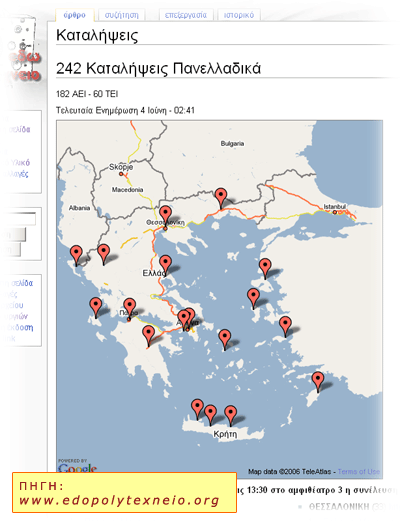
Task: Click the marker in northeastern Thrace
Action: (x=221, y=197)
